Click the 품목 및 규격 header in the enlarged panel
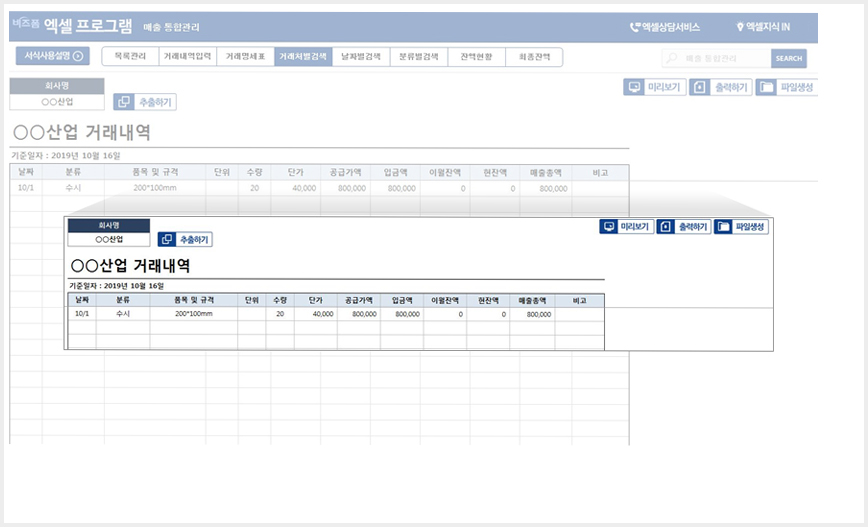The width and height of the screenshot is (868, 527). tap(194, 300)
